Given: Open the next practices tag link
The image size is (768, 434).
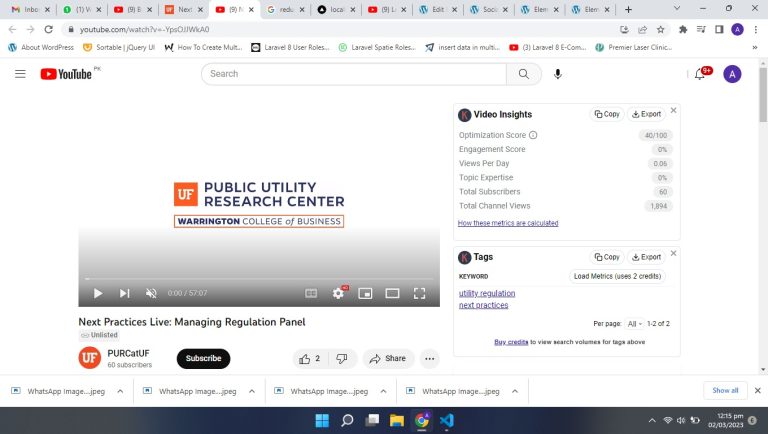Looking at the screenshot, I should (483, 305).
